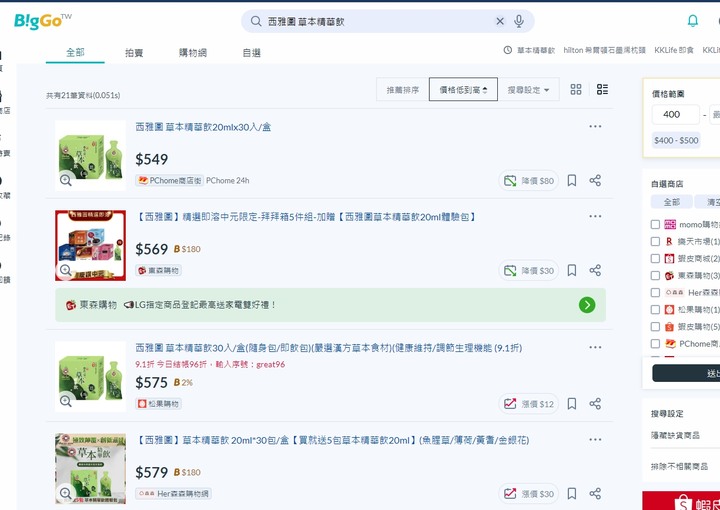This screenshot has height=510, width=720.
Task: Click the 降價 $30 price tracker button
Action: (529, 270)
